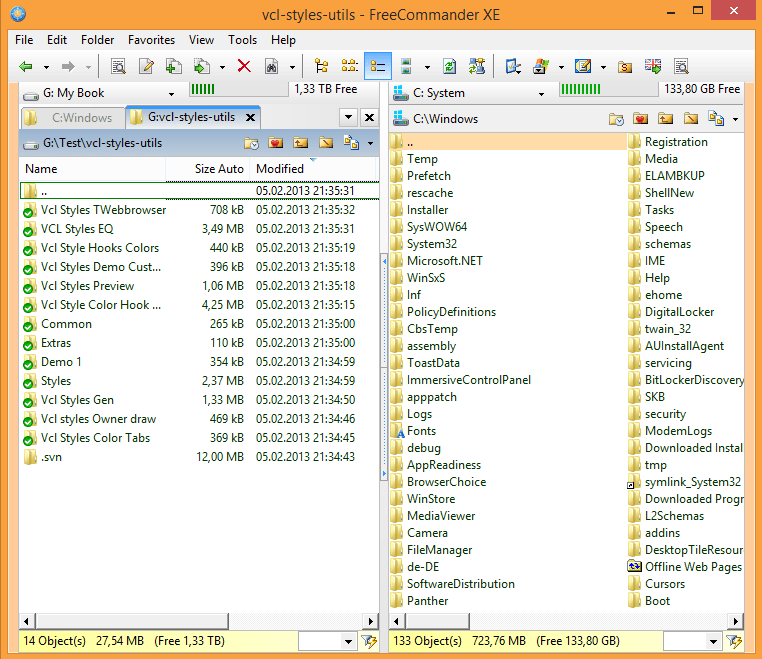Open the Folder menu
The width and height of the screenshot is (762, 659).
click(97, 40)
